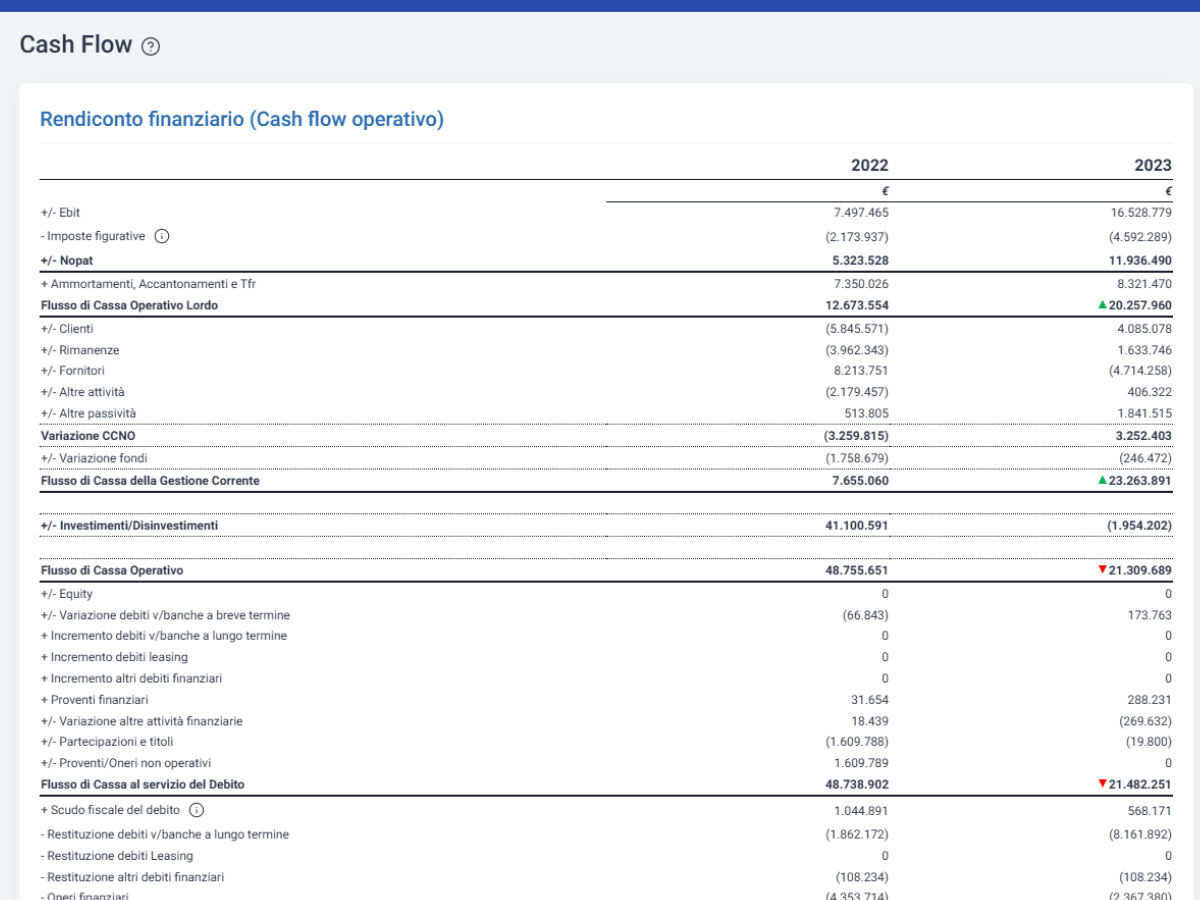Click the +/- Altre passività row label
Screen dimensions: 1200x900
pyautogui.click(x=88, y=413)
